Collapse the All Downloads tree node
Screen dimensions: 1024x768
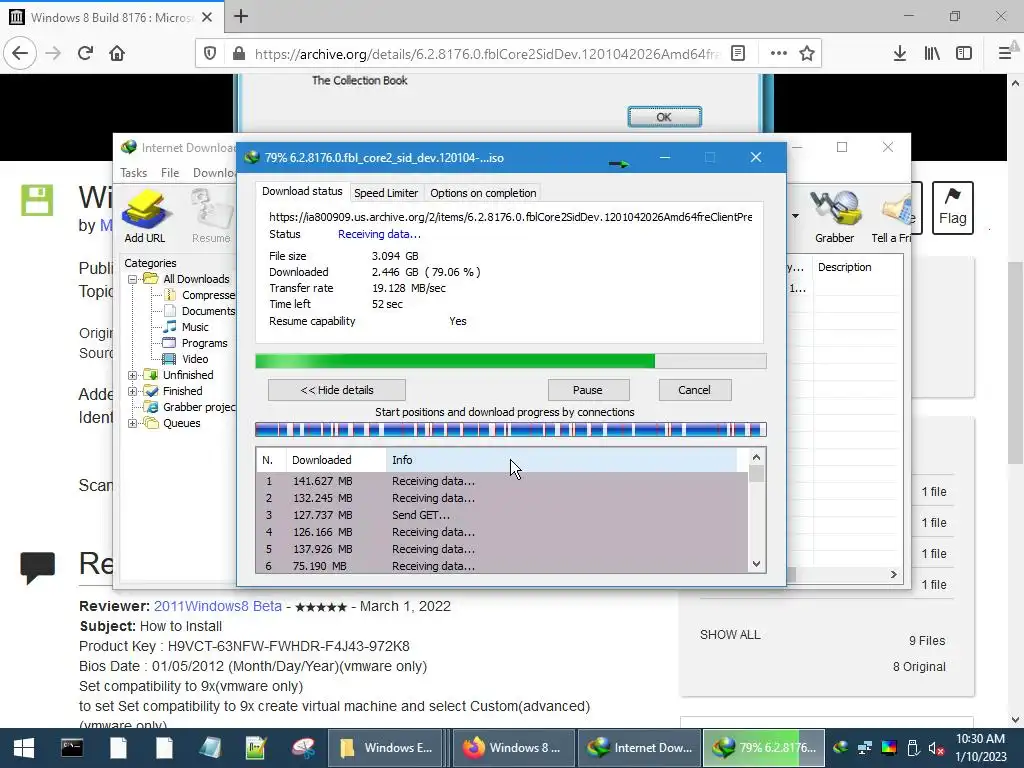point(133,279)
